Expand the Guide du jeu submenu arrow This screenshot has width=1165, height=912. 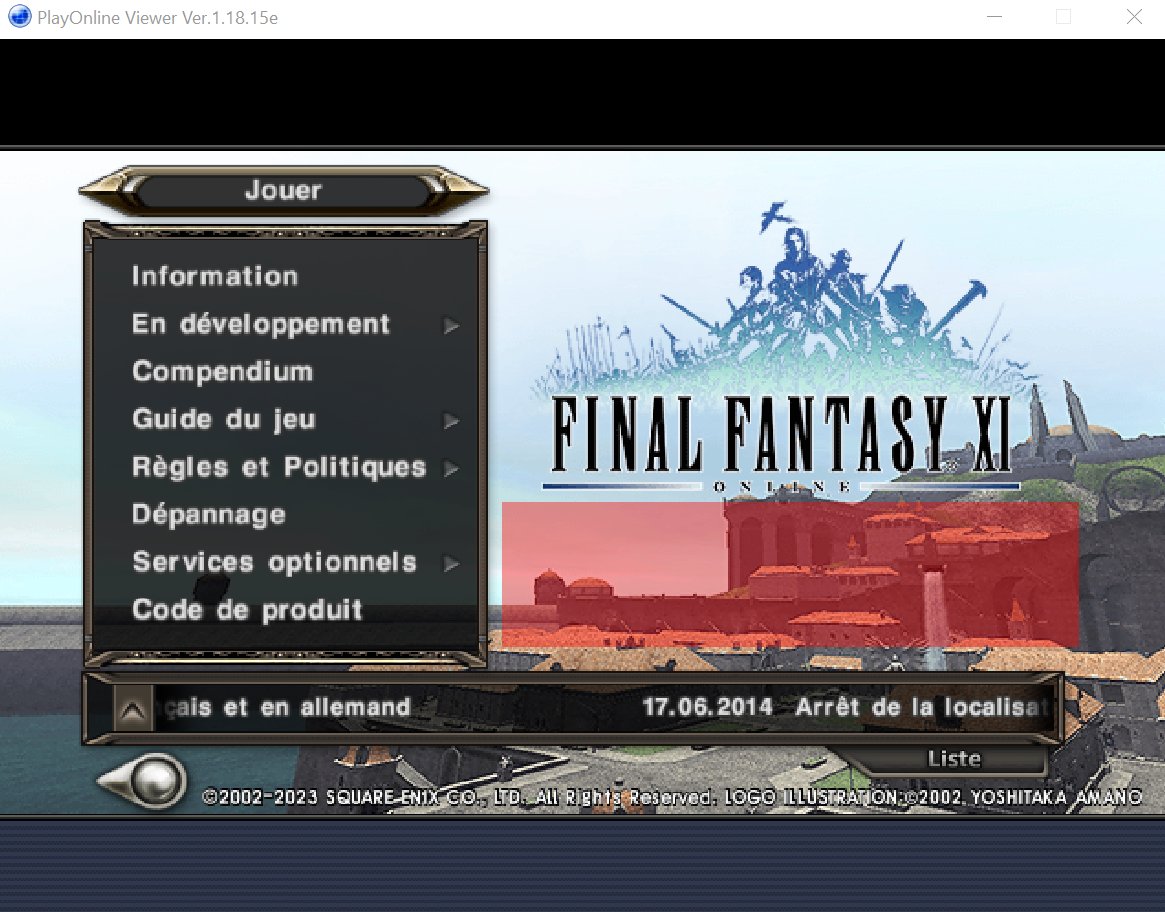click(x=451, y=421)
